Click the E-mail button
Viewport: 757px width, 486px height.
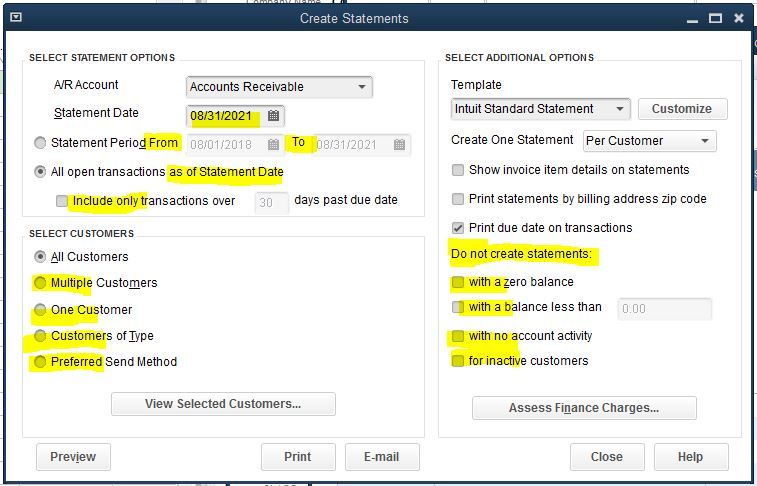tap(381, 457)
